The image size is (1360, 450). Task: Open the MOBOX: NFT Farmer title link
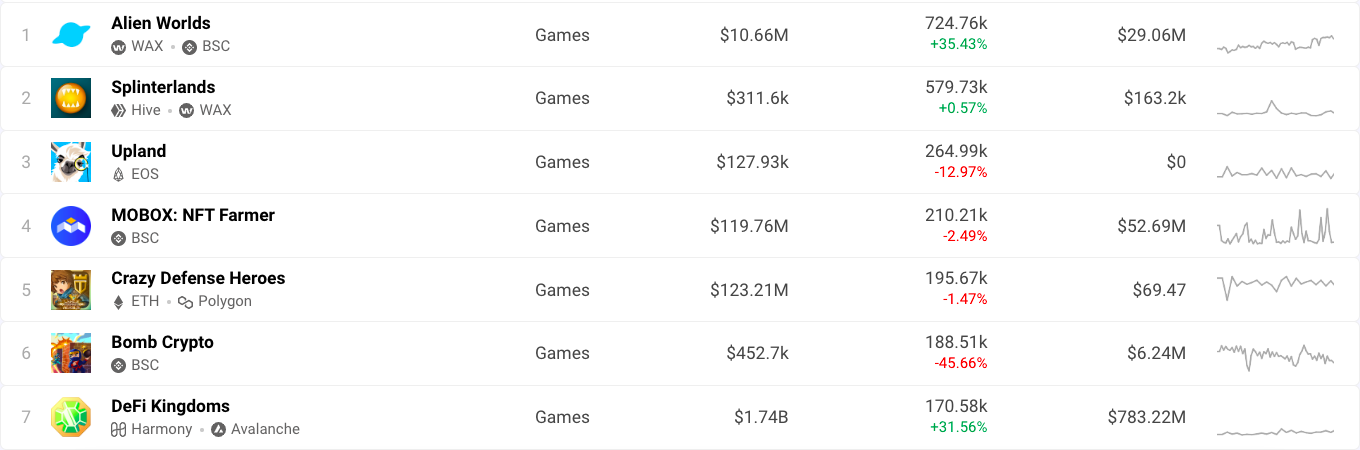193,215
